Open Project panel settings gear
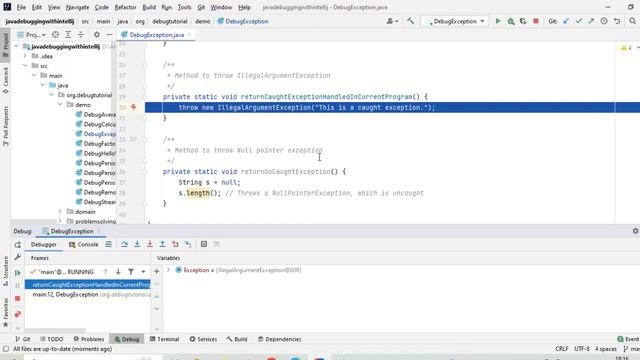The height and width of the screenshot is (360, 640). point(97,35)
